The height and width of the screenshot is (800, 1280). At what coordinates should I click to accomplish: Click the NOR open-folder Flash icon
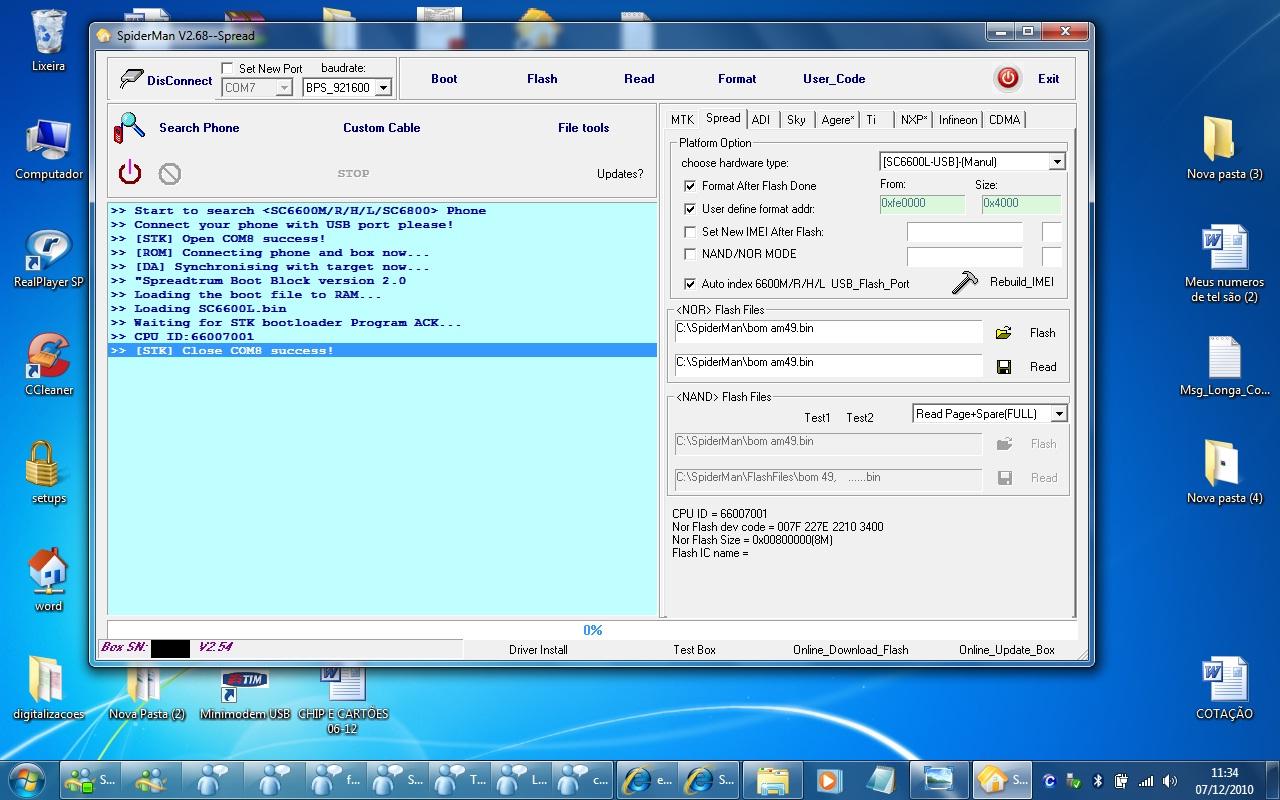coord(1004,333)
